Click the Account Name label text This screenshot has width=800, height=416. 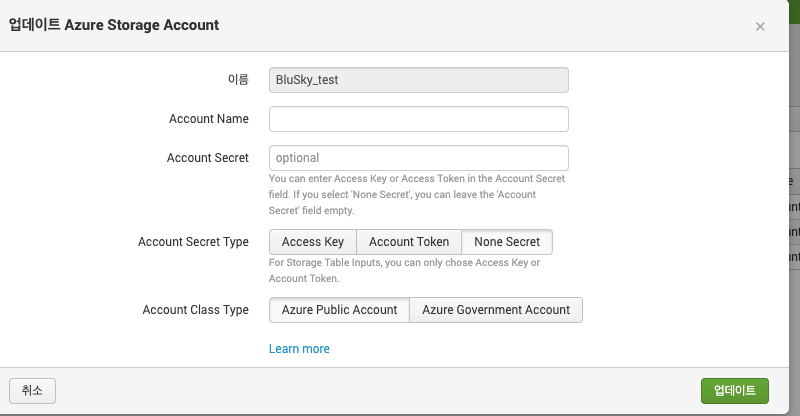pos(209,119)
